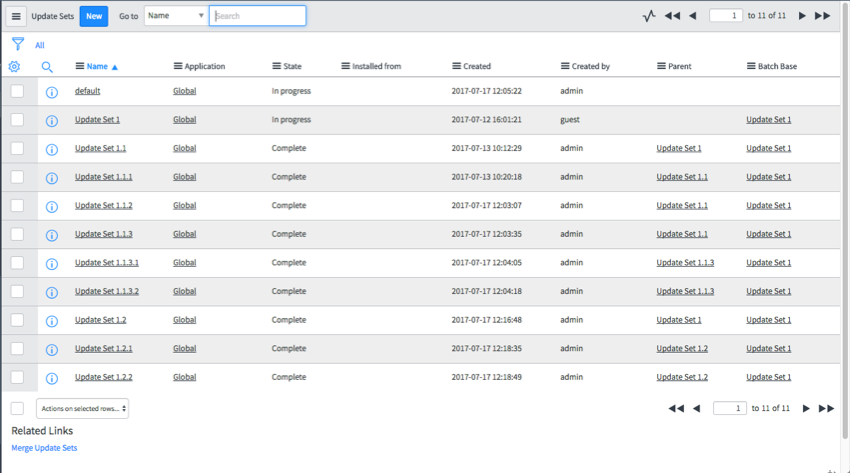Image resolution: width=850 pixels, height=473 pixels.
Task: Open the Created by column menu icon
Action: [x=565, y=66]
